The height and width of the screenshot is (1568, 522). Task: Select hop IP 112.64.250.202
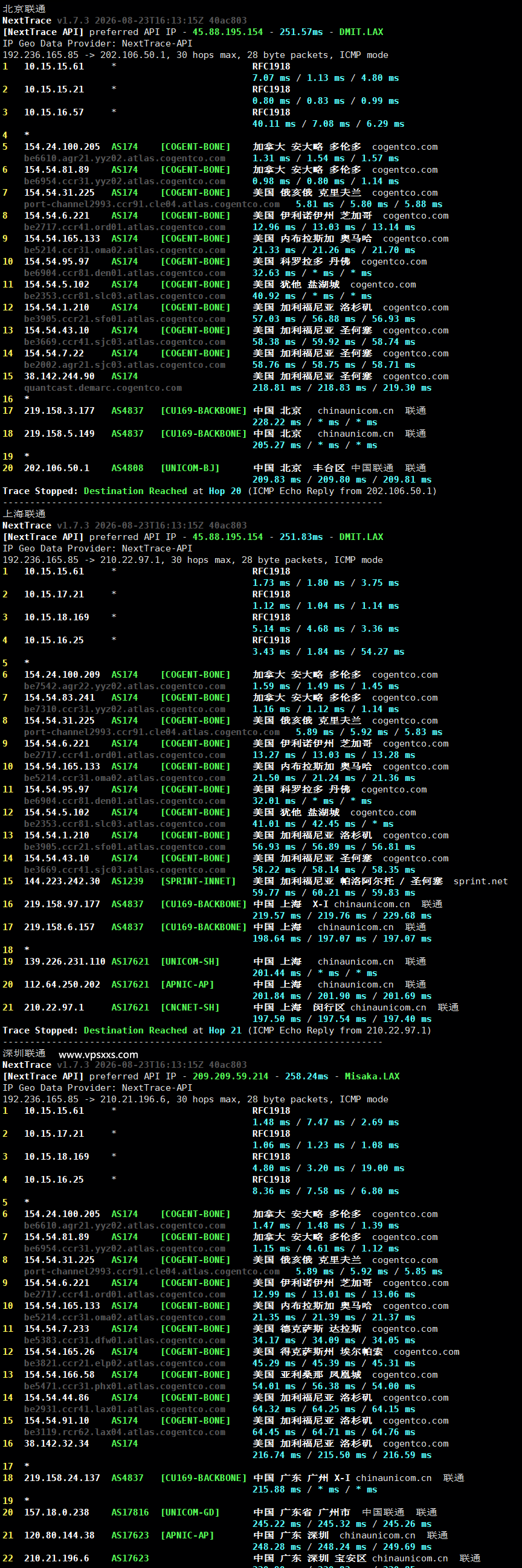[62, 985]
